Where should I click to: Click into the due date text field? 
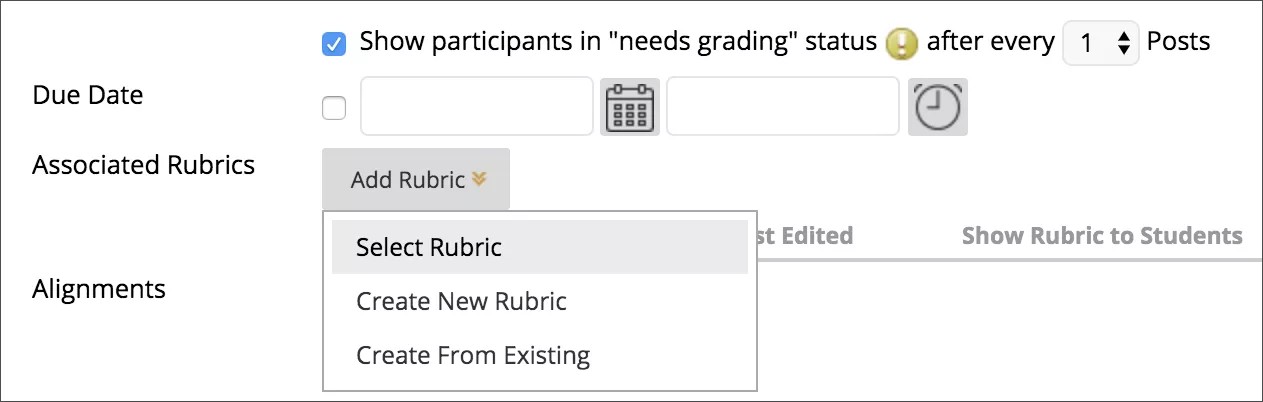tap(476, 107)
